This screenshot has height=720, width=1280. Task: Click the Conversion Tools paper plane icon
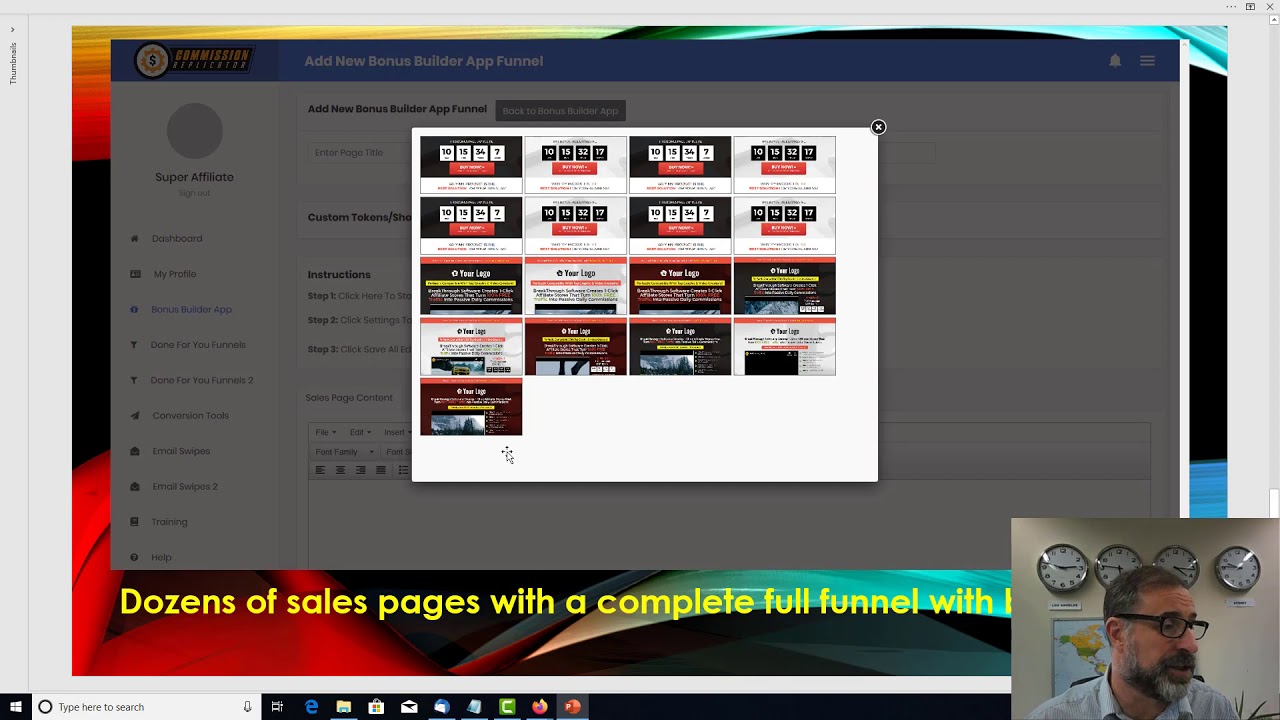coord(134,416)
